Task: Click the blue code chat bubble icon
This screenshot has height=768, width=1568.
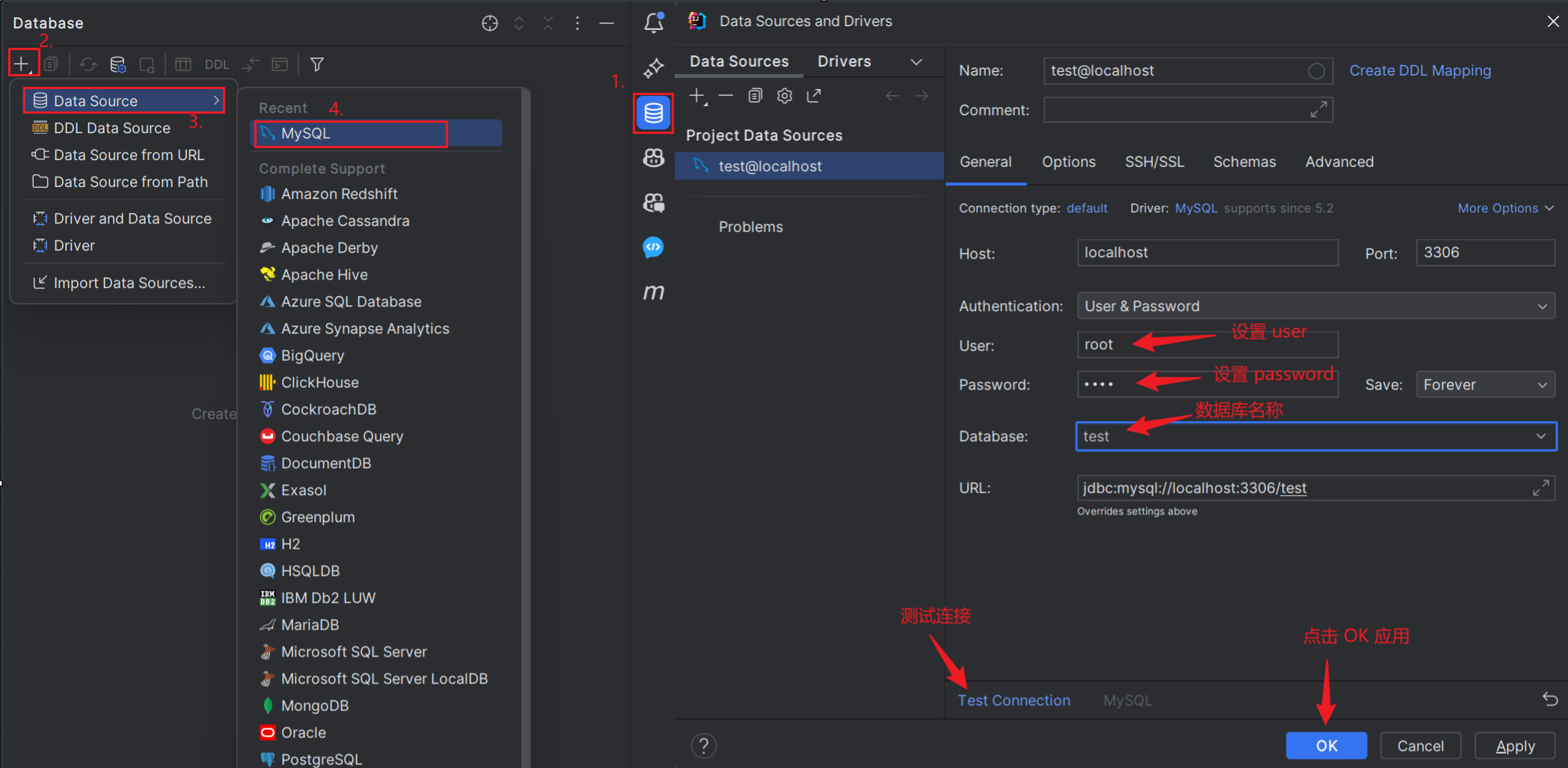Action: pyautogui.click(x=654, y=248)
